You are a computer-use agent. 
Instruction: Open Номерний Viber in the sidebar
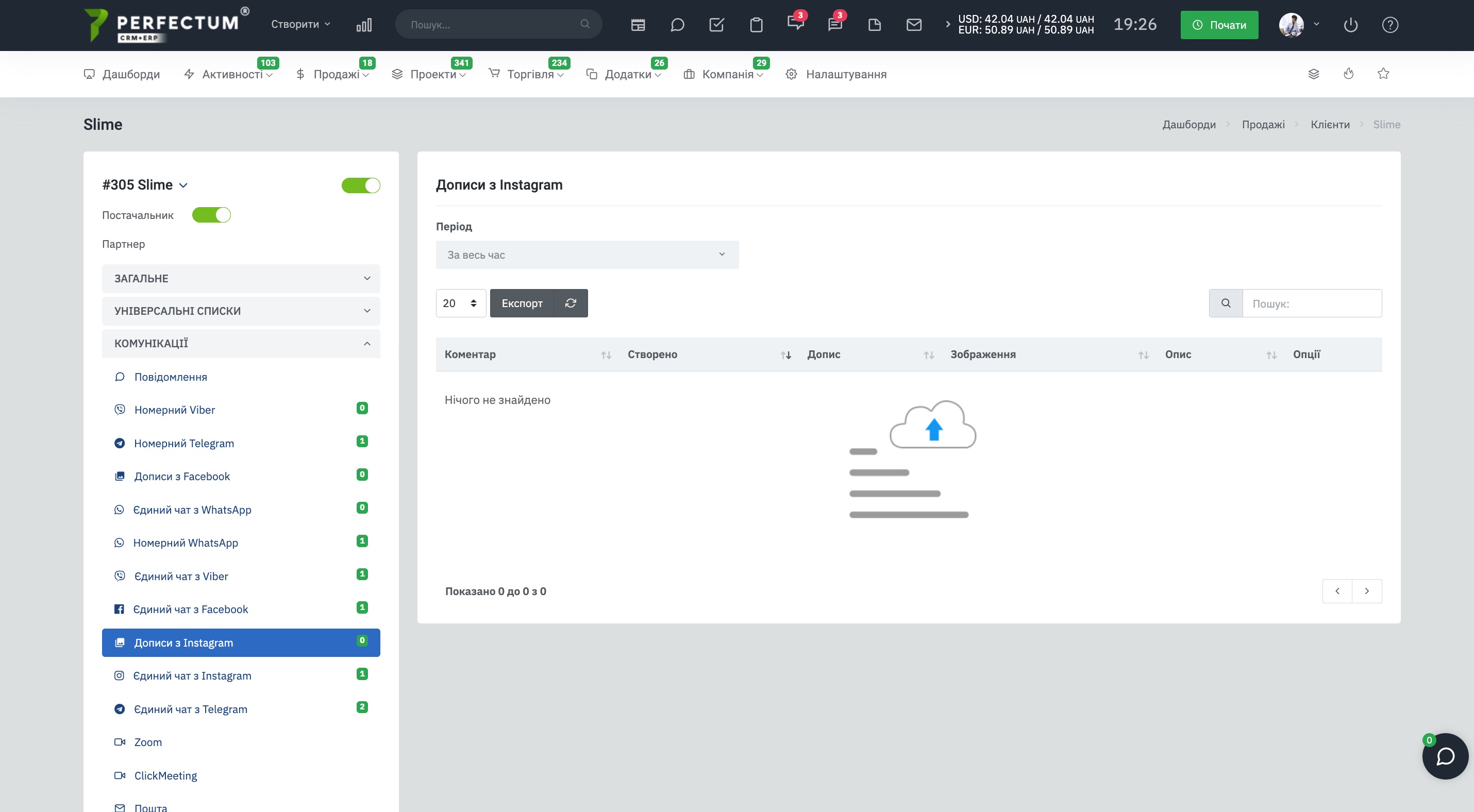tap(241, 410)
